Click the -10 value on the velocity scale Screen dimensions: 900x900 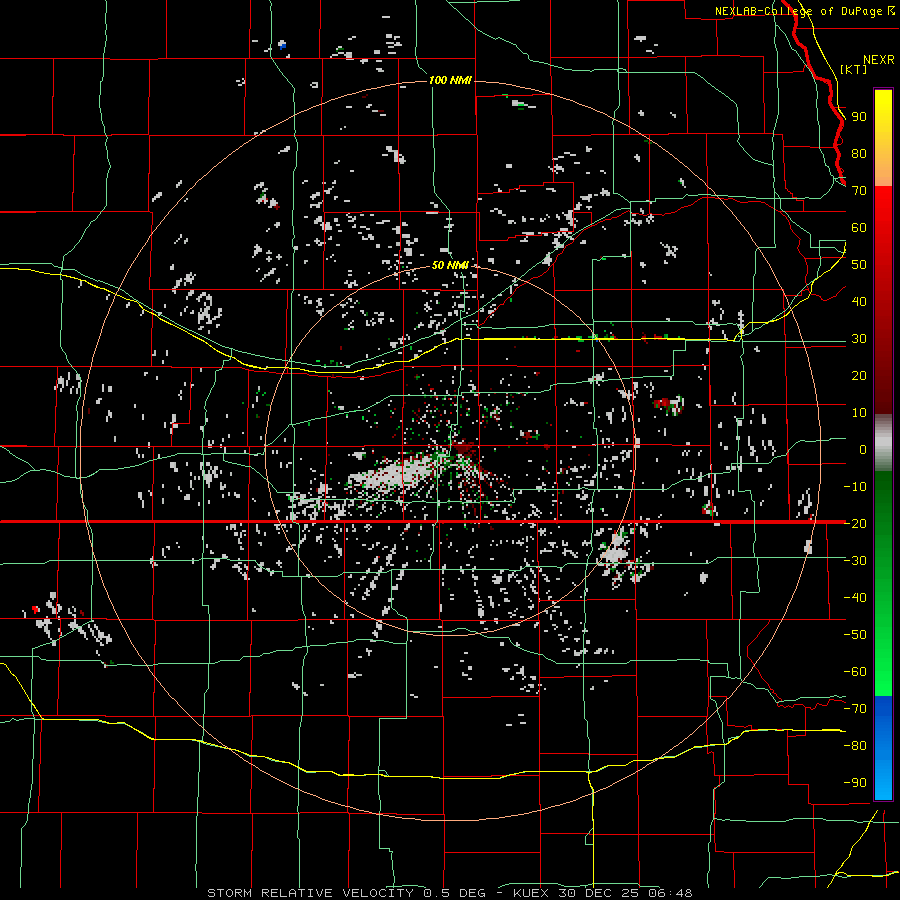(x=855, y=487)
